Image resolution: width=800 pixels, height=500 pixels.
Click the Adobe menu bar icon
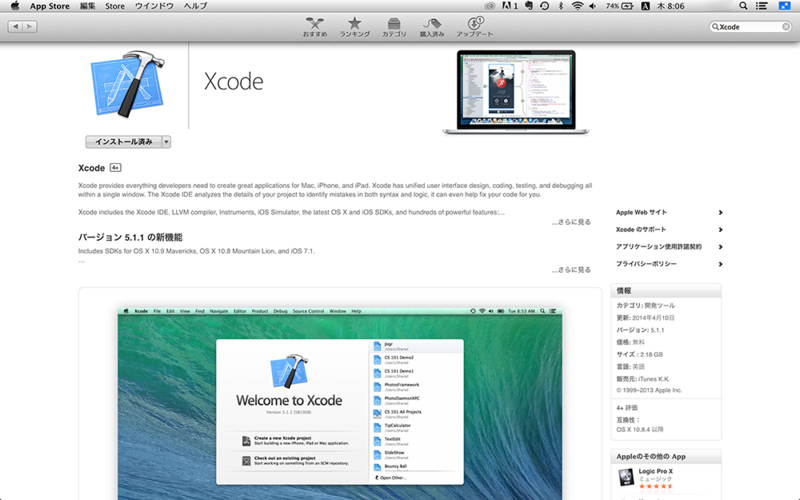point(509,6)
